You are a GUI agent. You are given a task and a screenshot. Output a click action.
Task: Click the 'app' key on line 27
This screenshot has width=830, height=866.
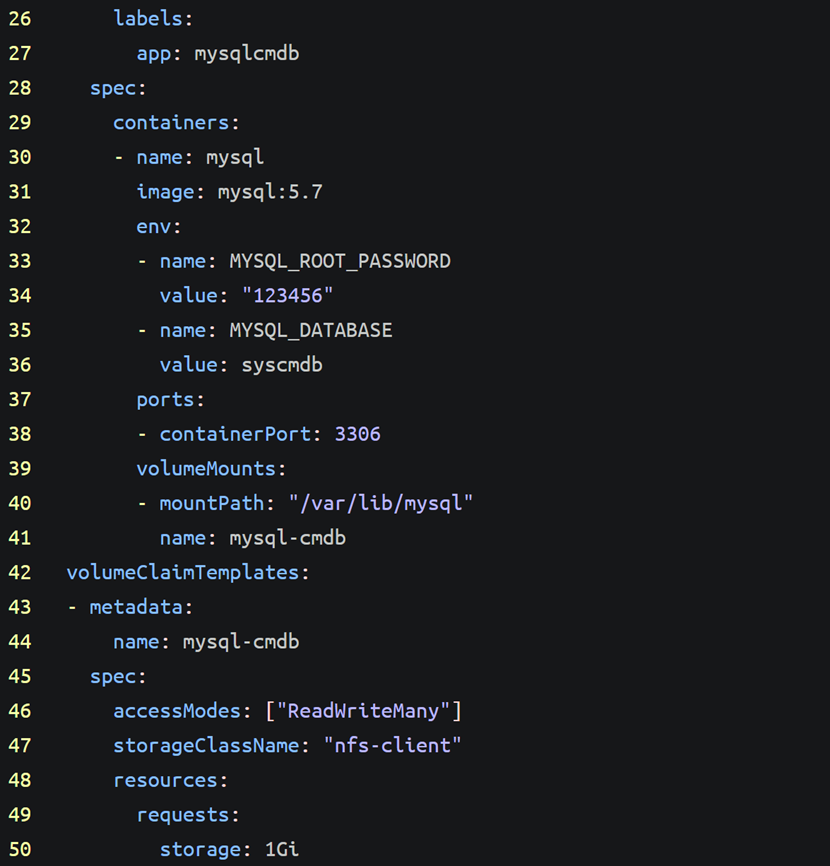(x=154, y=54)
